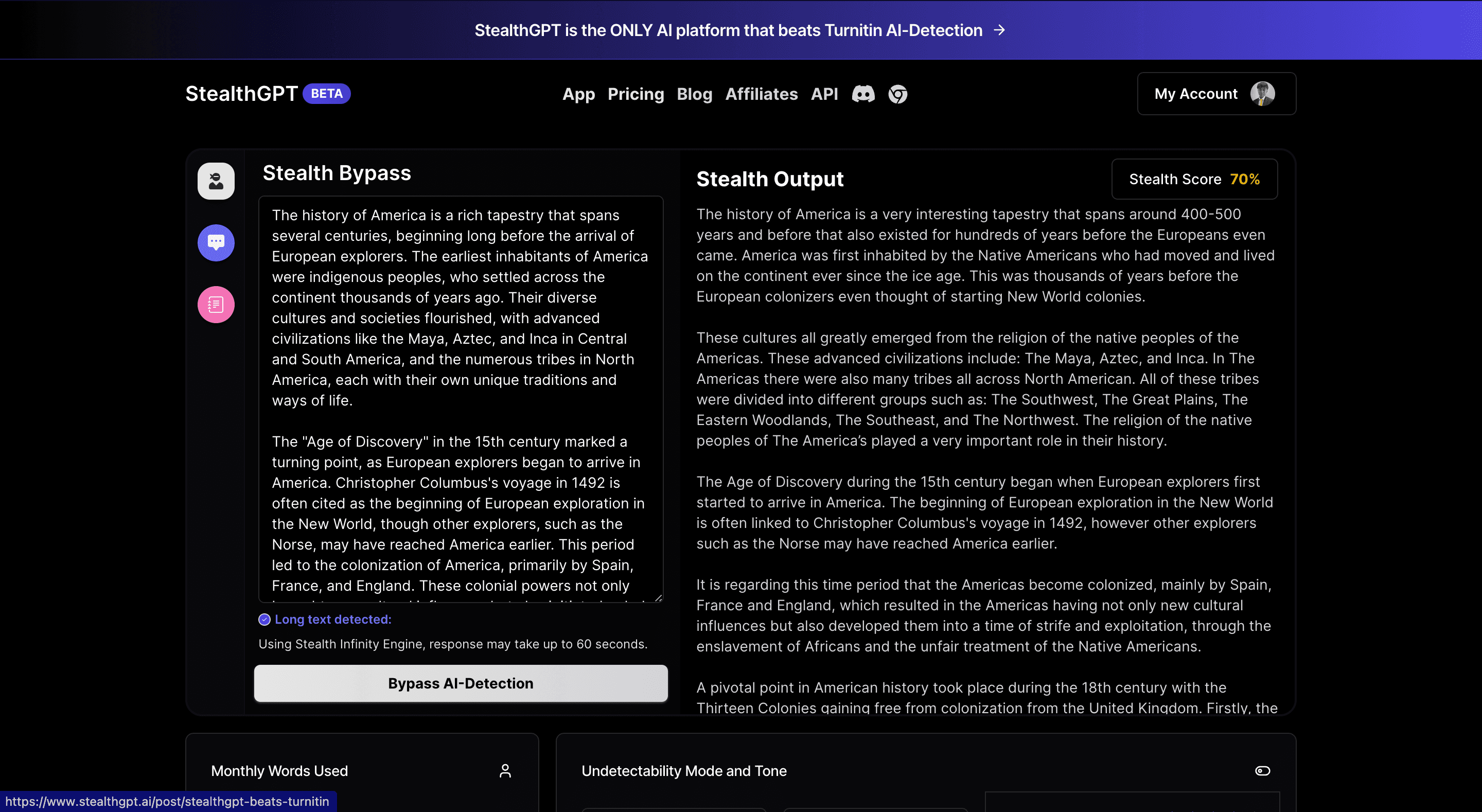This screenshot has width=1482, height=812.
Task: Open the Affiliates page
Action: point(761,94)
